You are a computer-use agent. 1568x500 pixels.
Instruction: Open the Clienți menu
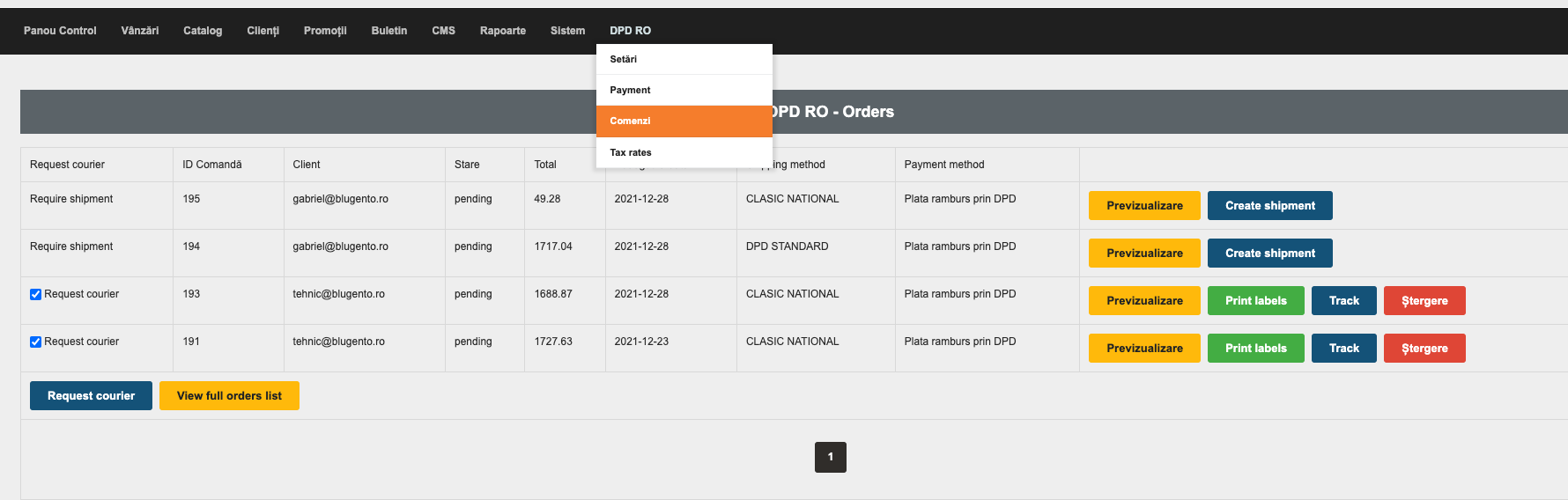click(x=263, y=31)
